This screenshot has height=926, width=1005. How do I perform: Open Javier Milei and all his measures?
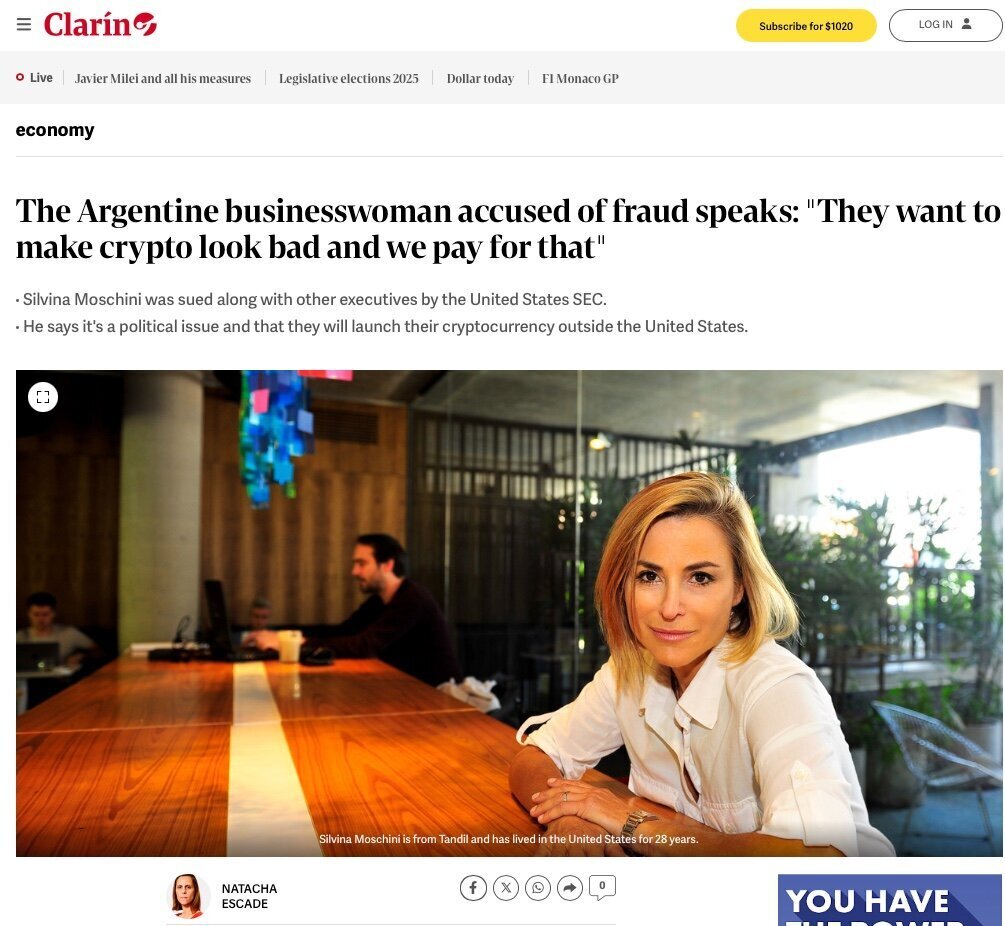(163, 78)
